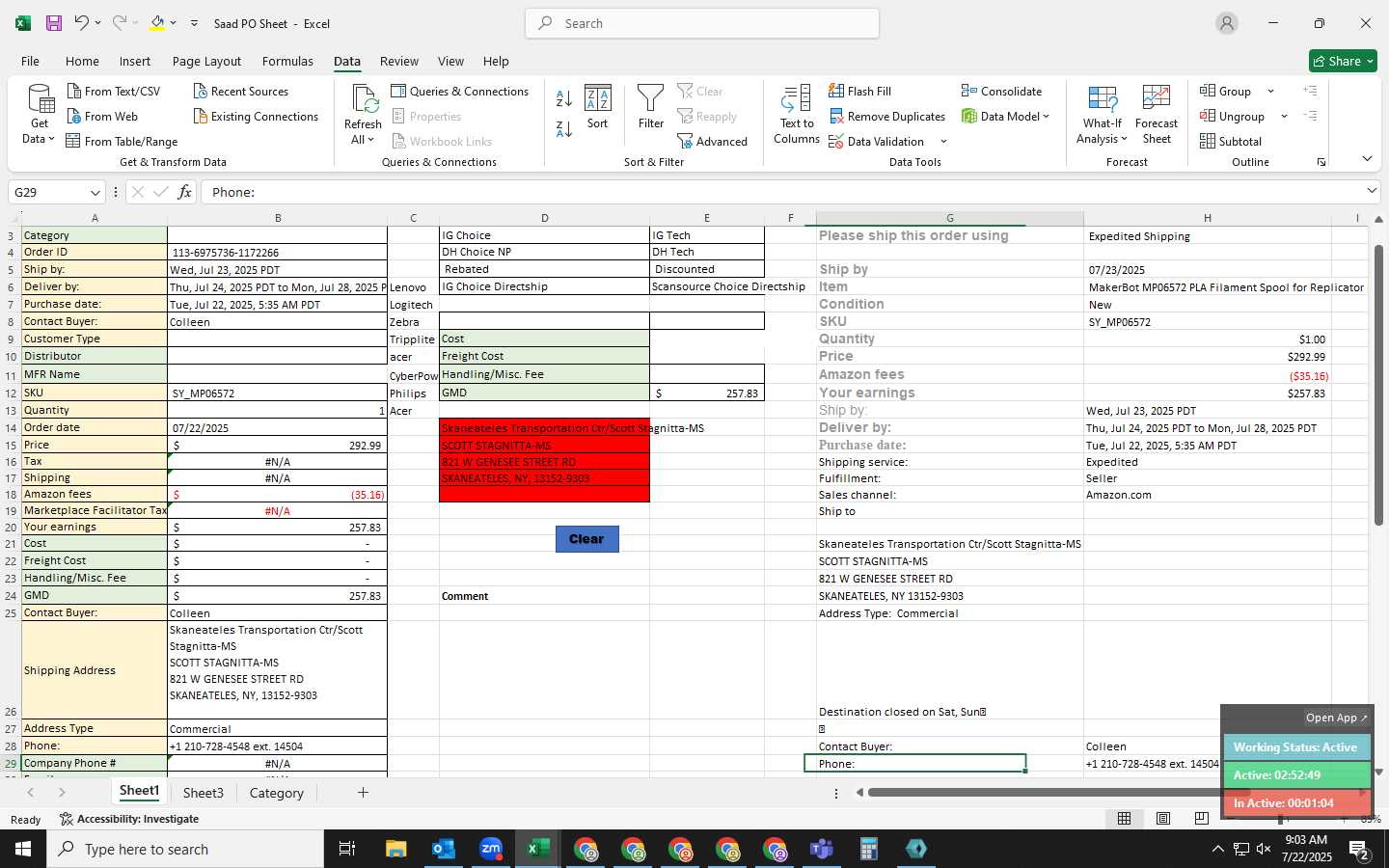Open Consolidate tool
The height and width of the screenshot is (868, 1389).
pyautogui.click(x=1001, y=91)
